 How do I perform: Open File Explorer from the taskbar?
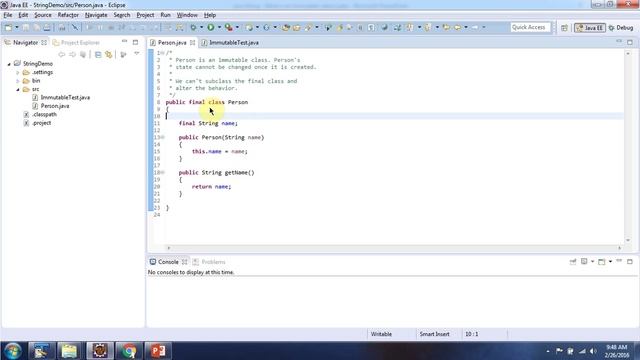tap(69, 351)
